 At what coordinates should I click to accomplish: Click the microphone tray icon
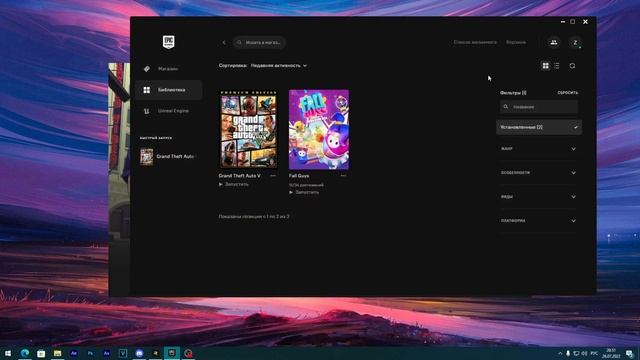pyautogui.click(x=568, y=353)
